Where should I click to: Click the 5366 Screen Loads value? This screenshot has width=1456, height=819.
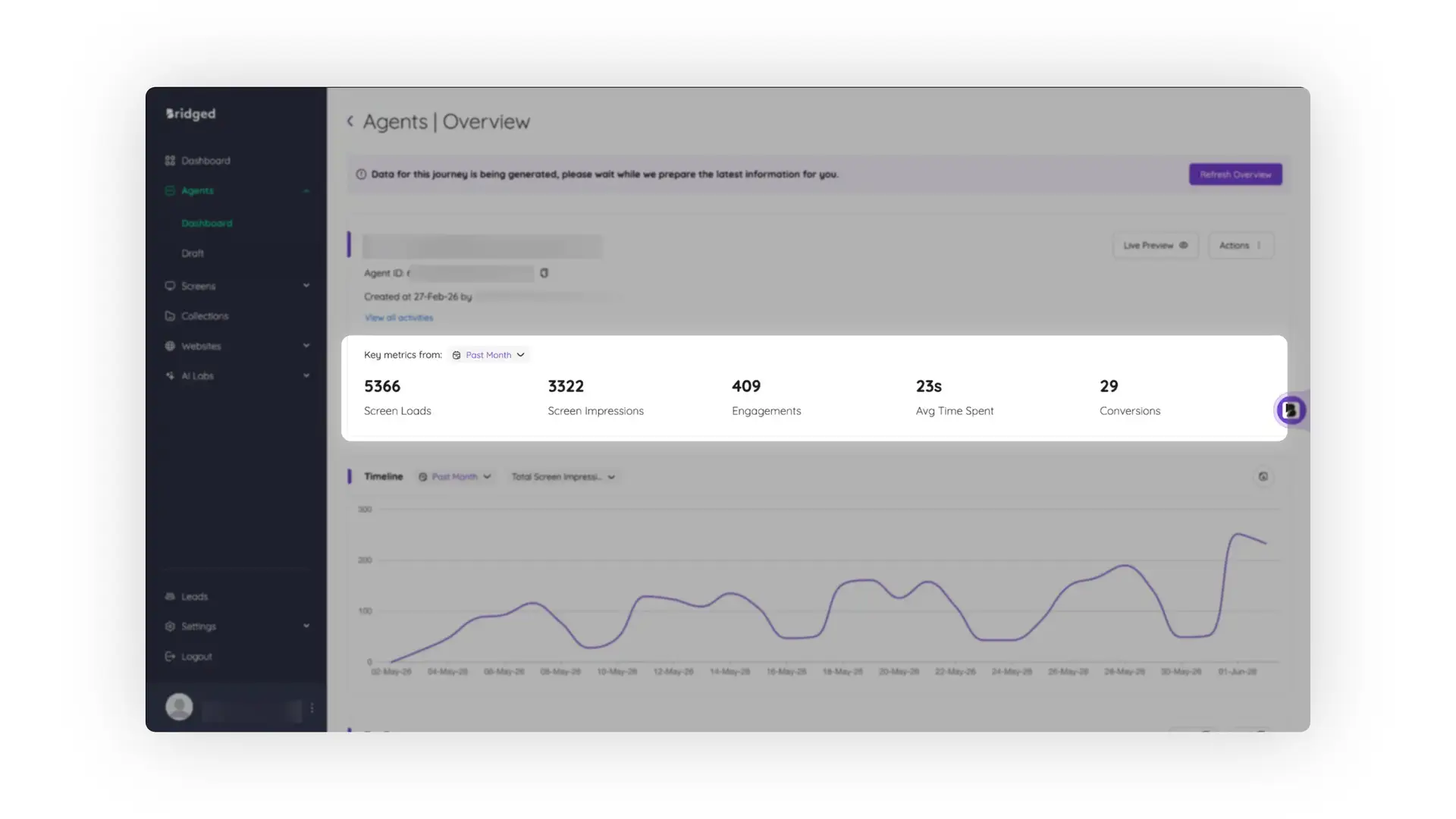click(x=382, y=386)
